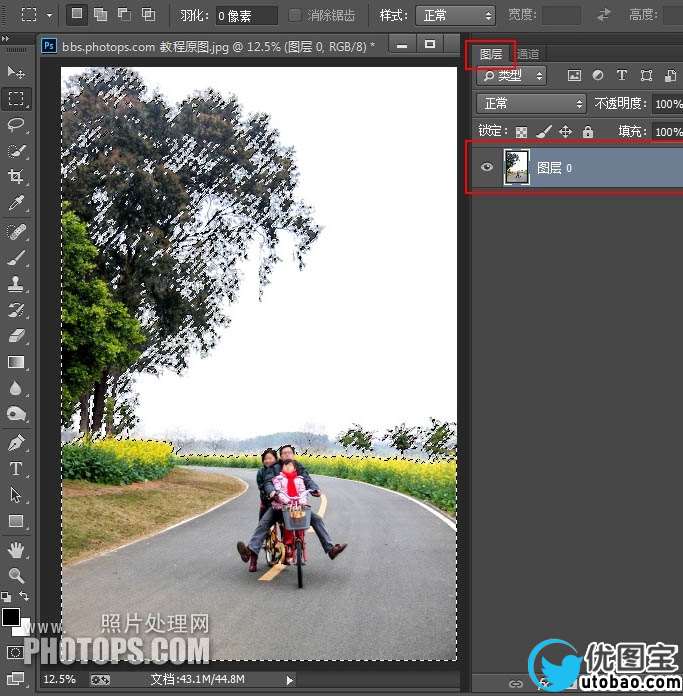683x696 pixels.
Task: Open the status bar info arrow
Action: point(289,680)
